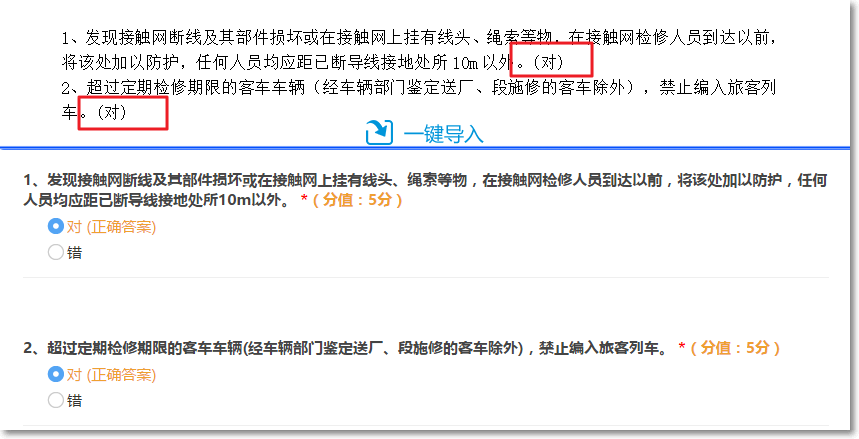Click red-boxed (对) after 10m以外 in sample

(x=551, y=60)
